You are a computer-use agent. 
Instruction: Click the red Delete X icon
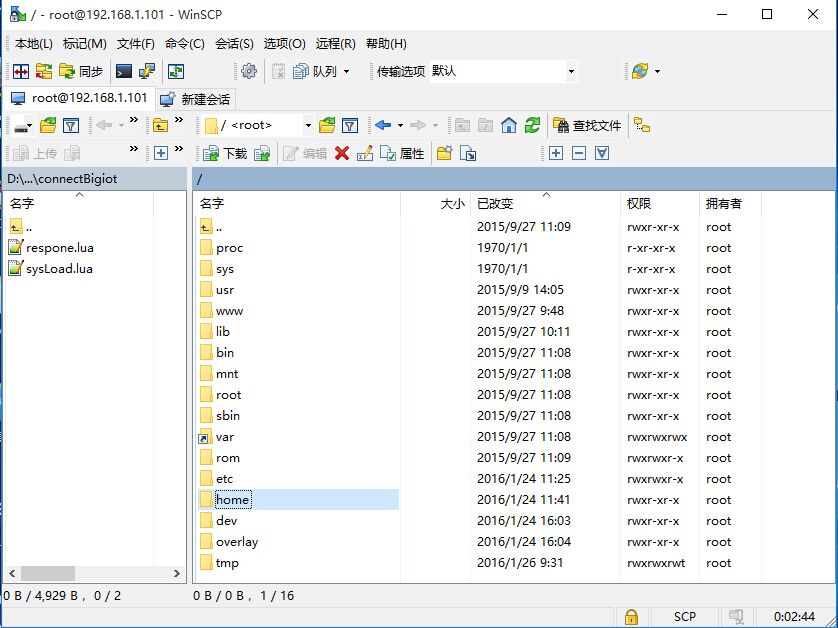click(342, 154)
